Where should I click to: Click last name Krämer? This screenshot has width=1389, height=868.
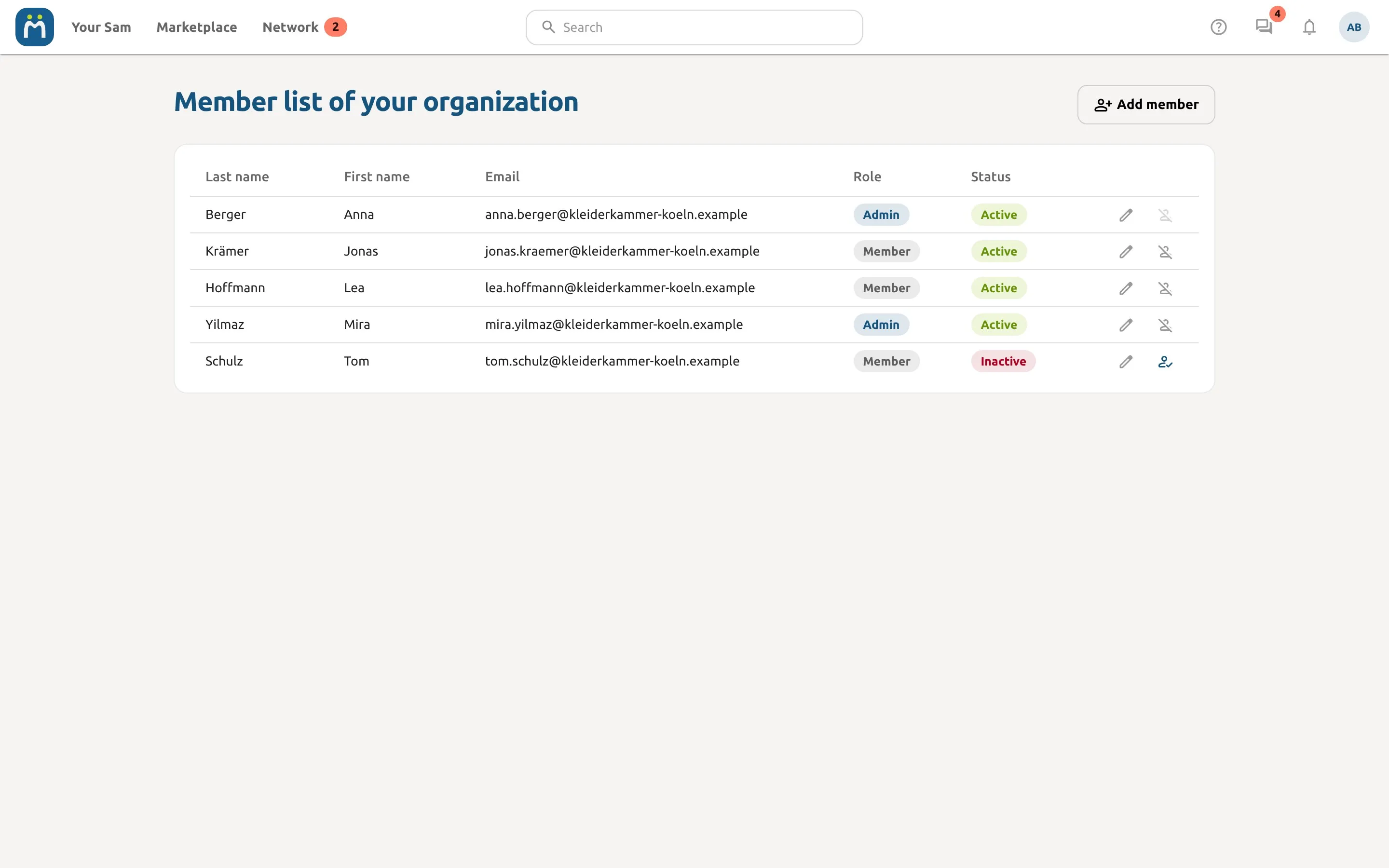pyautogui.click(x=227, y=251)
